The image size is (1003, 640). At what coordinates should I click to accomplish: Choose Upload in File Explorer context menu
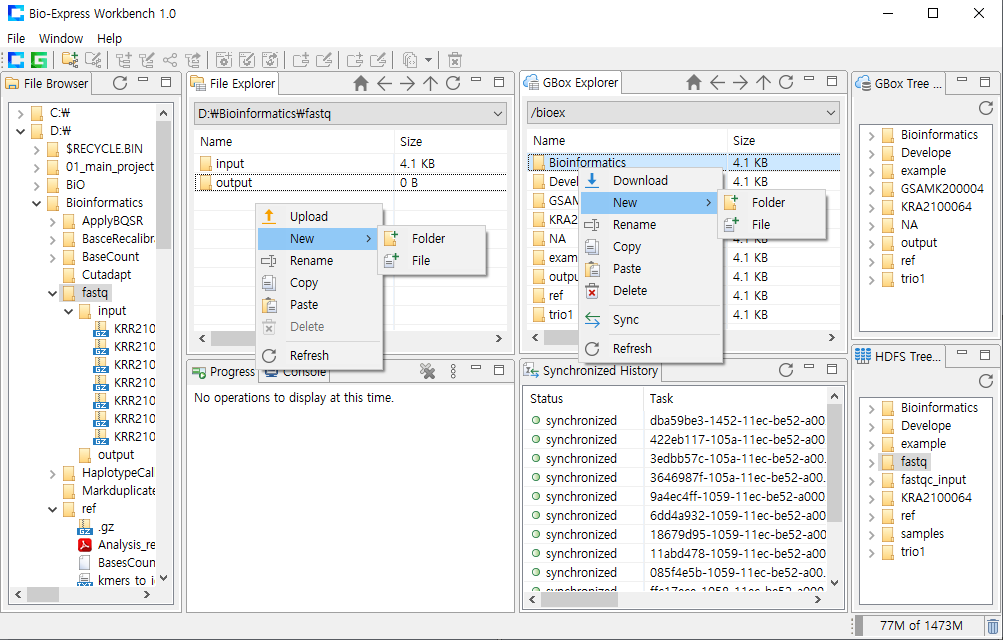320,216
